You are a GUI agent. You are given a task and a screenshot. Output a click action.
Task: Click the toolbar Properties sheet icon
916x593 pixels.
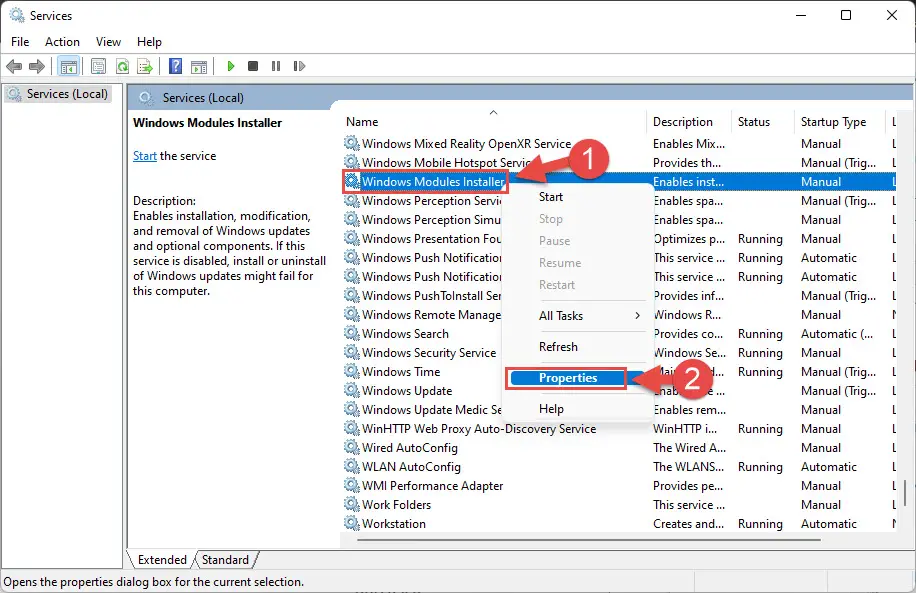coord(99,66)
